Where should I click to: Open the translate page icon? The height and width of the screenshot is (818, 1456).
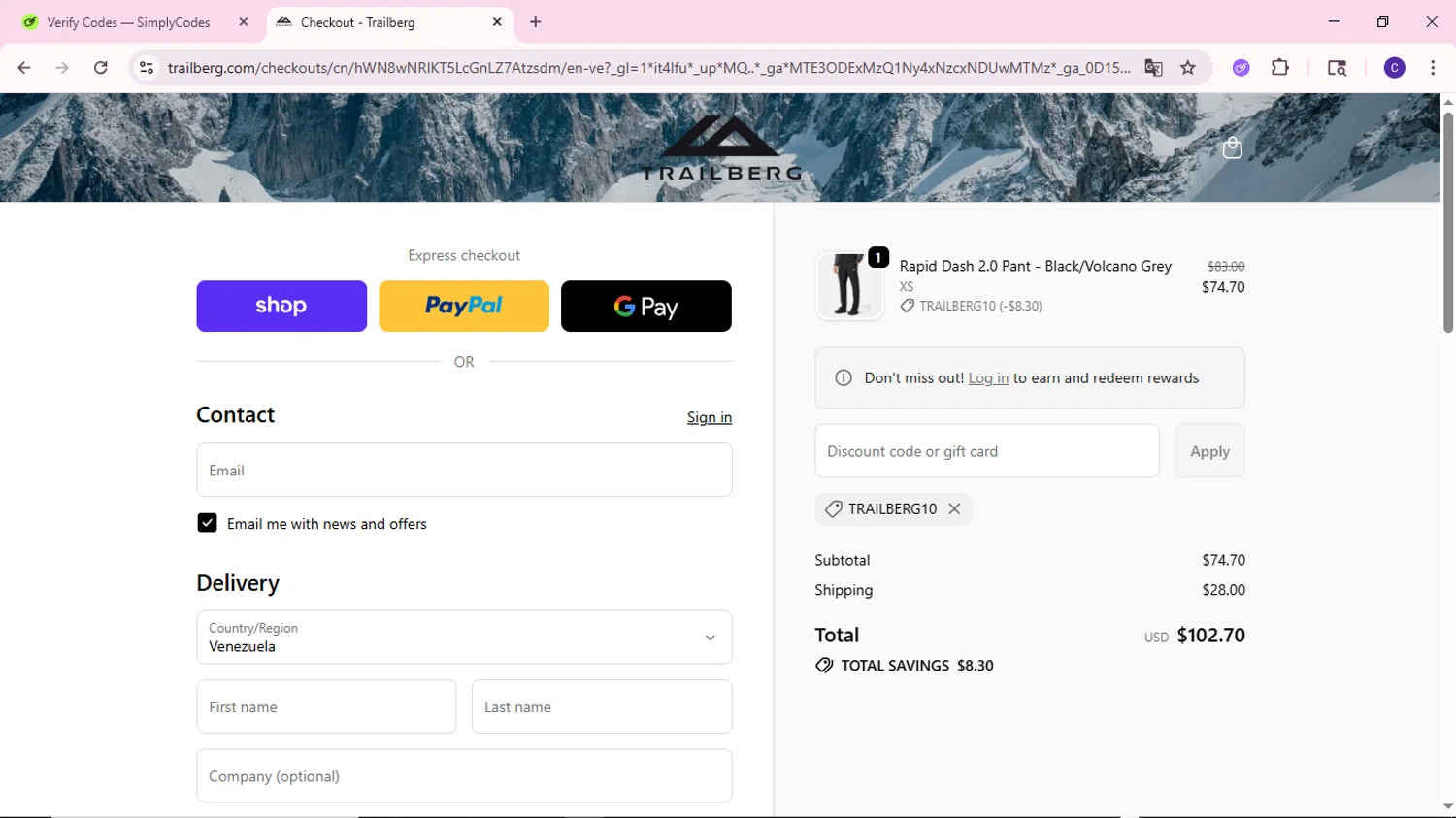click(x=1153, y=68)
